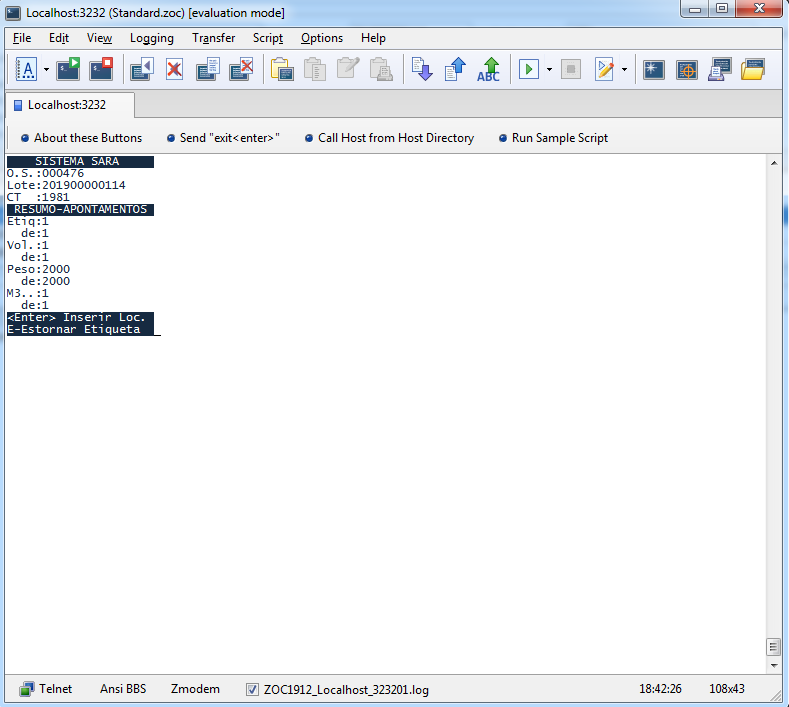
Task: Click the scroll back terminal icon
Action: point(142,69)
